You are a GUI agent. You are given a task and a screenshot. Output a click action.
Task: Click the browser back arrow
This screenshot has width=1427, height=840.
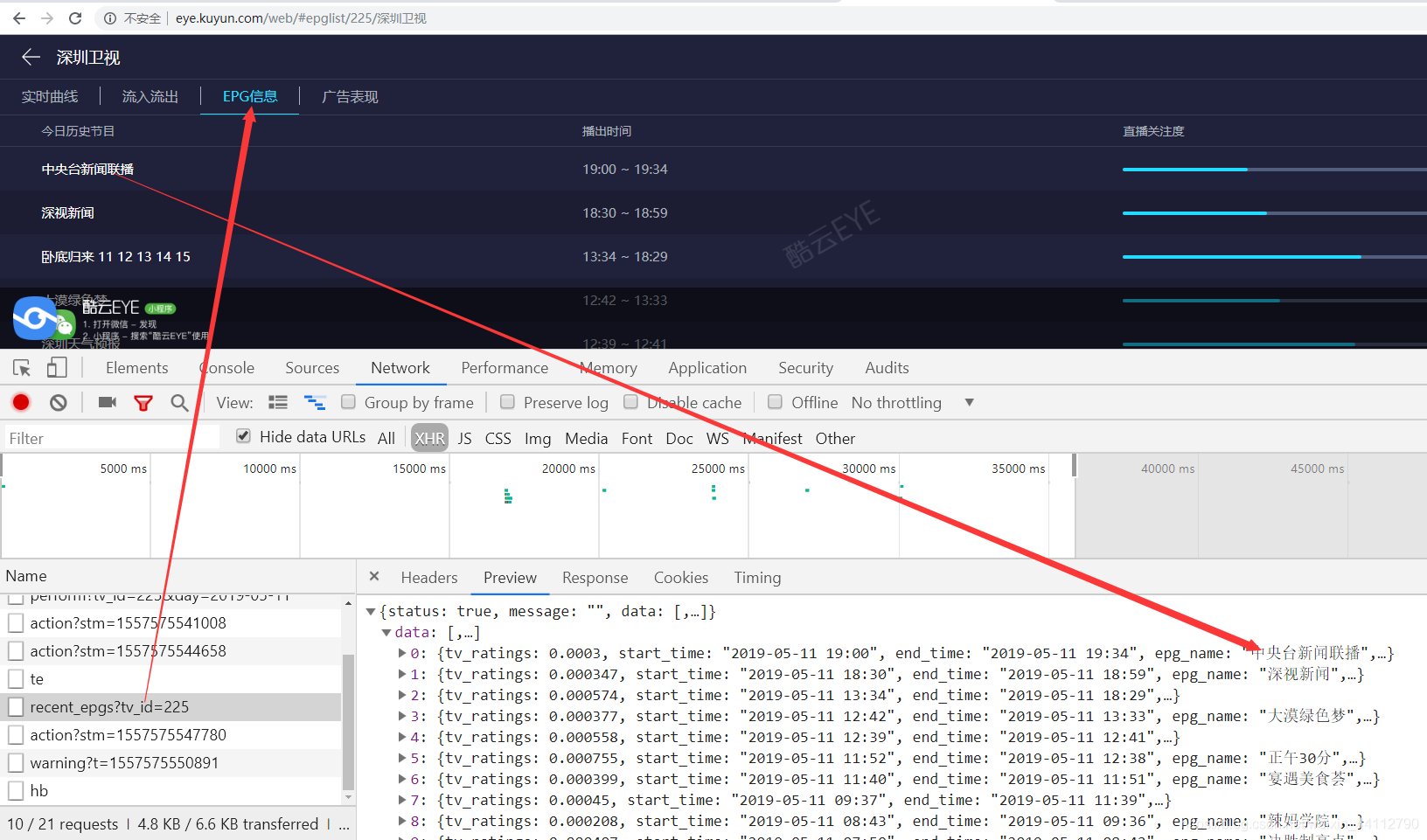click(x=19, y=17)
